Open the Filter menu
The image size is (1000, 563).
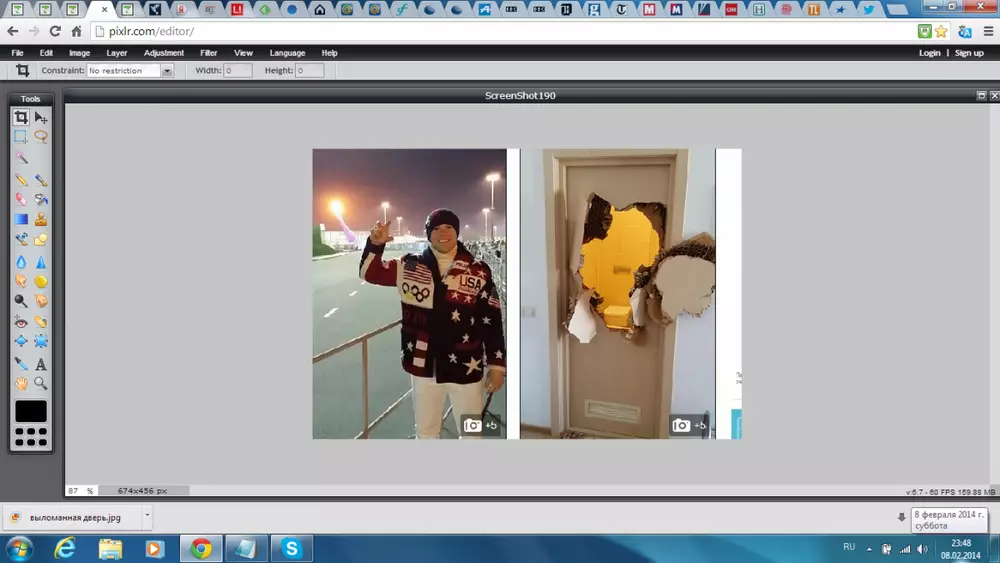point(208,53)
